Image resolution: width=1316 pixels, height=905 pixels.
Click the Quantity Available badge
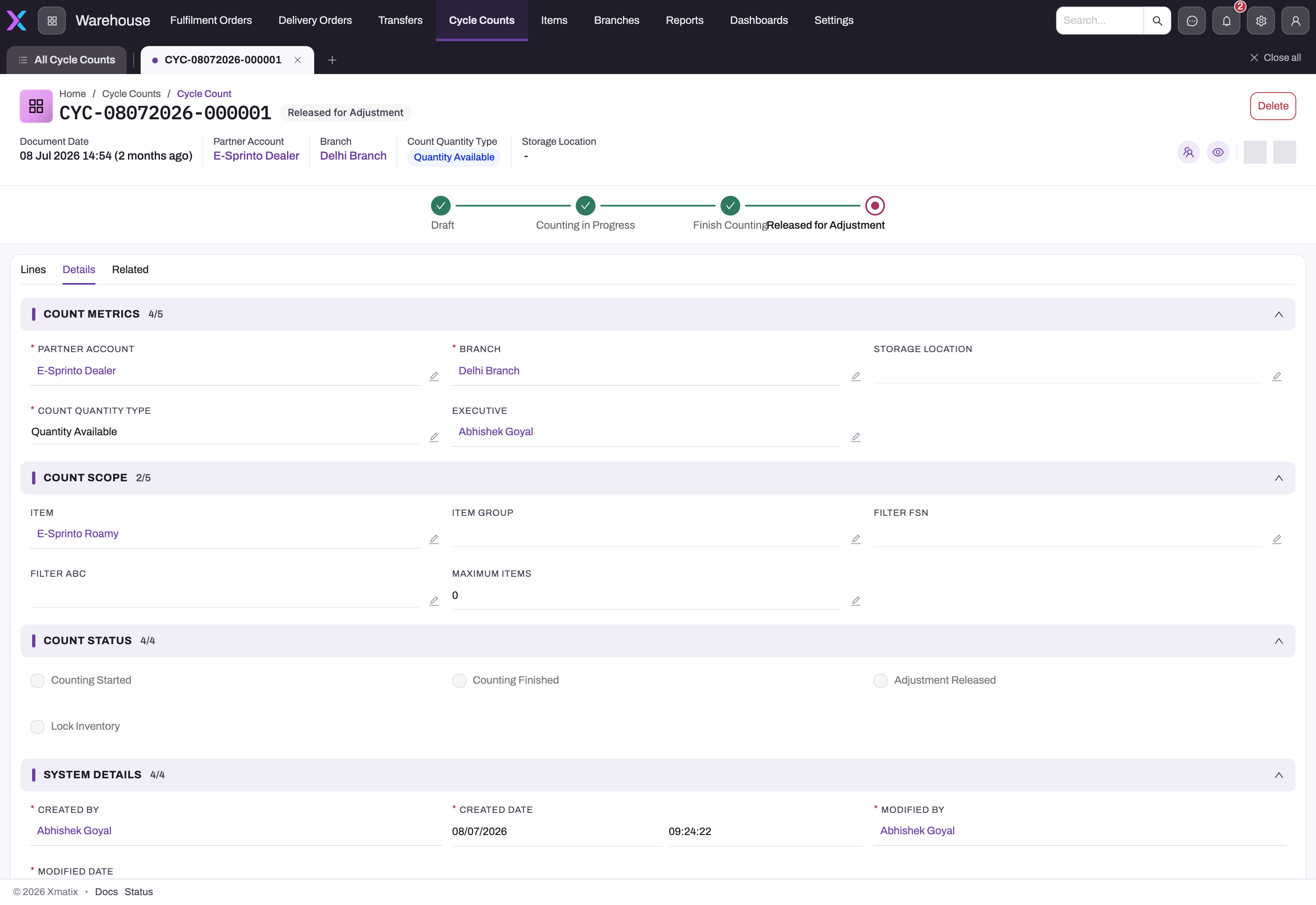(x=454, y=158)
